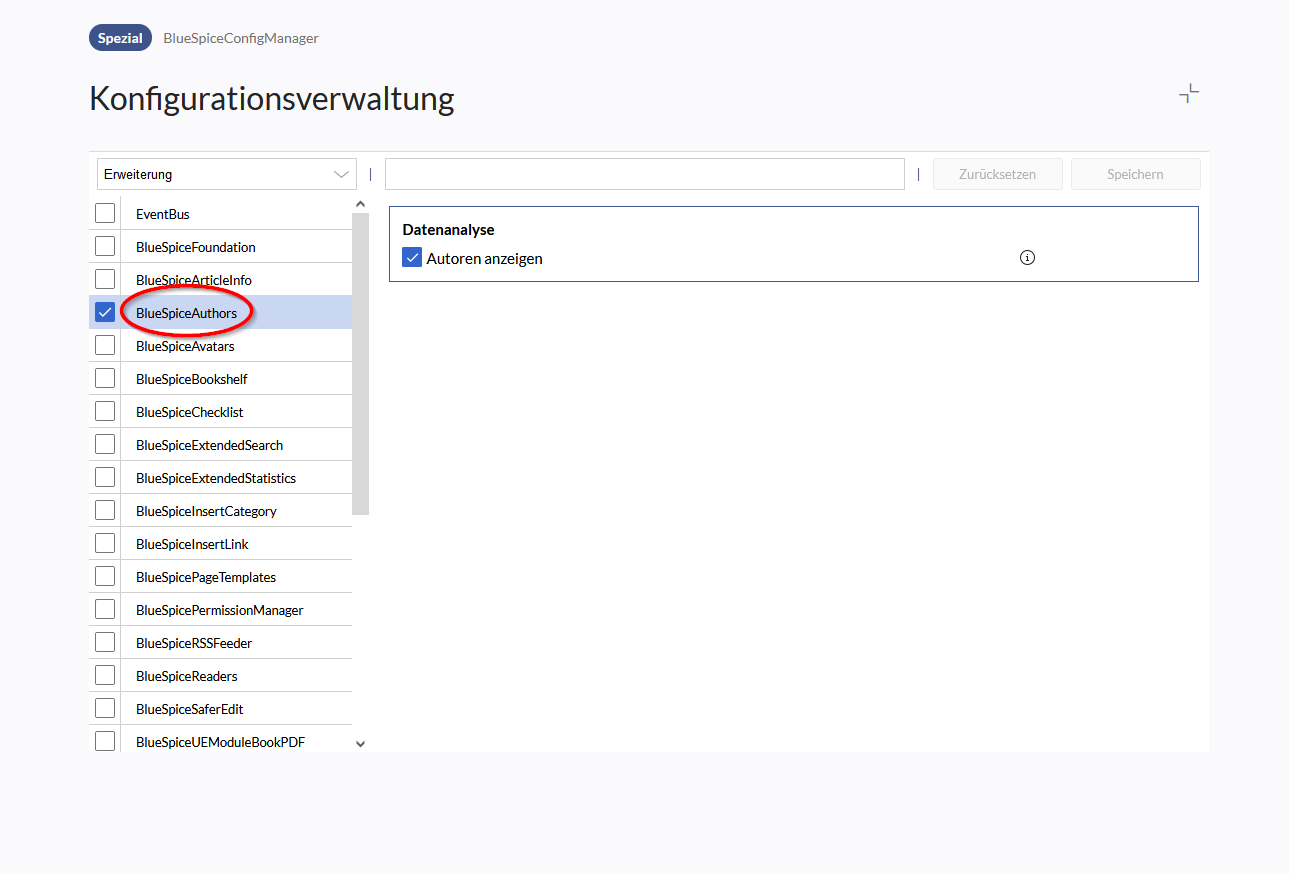Click the Speichern button
Screen dimensions: 1289x874
(1135, 174)
